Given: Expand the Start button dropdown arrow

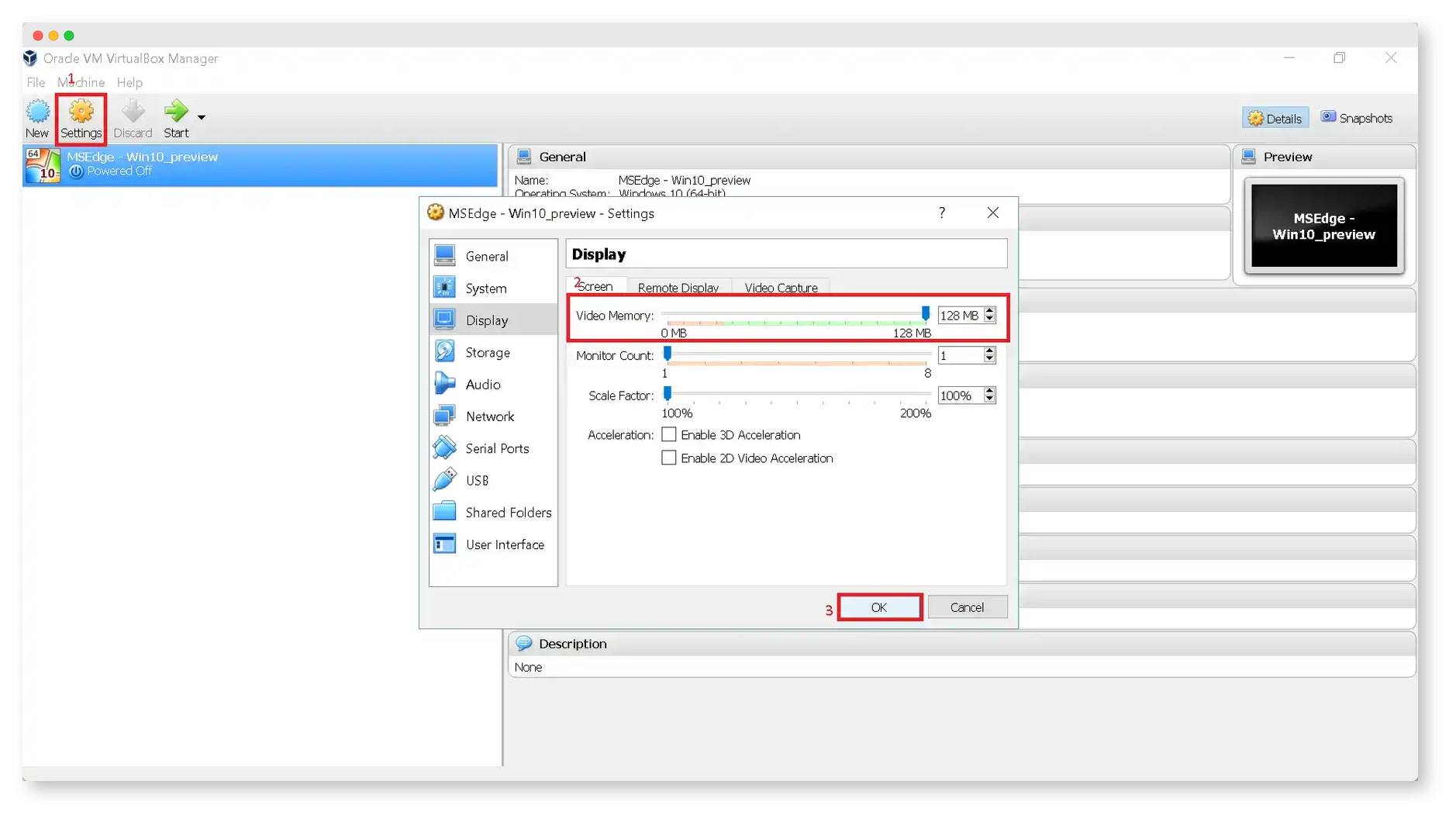Looking at the screenshot, I should pos(202,117).
